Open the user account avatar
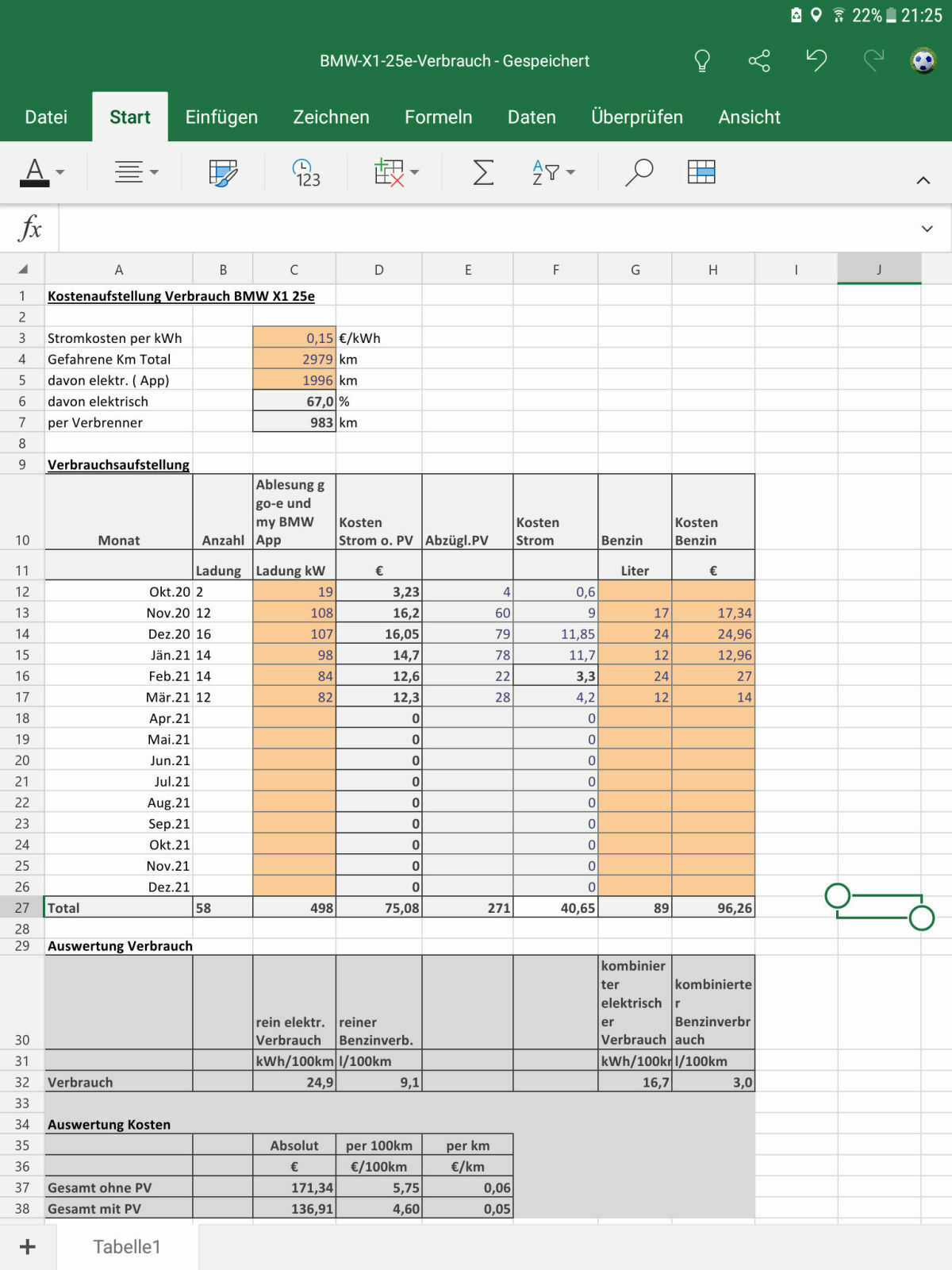 tap(923, 61)
